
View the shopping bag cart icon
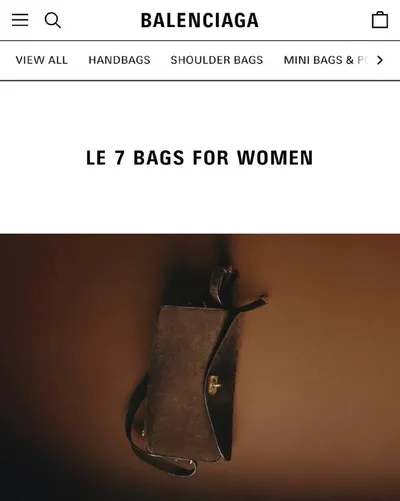(x=380, y=20)
